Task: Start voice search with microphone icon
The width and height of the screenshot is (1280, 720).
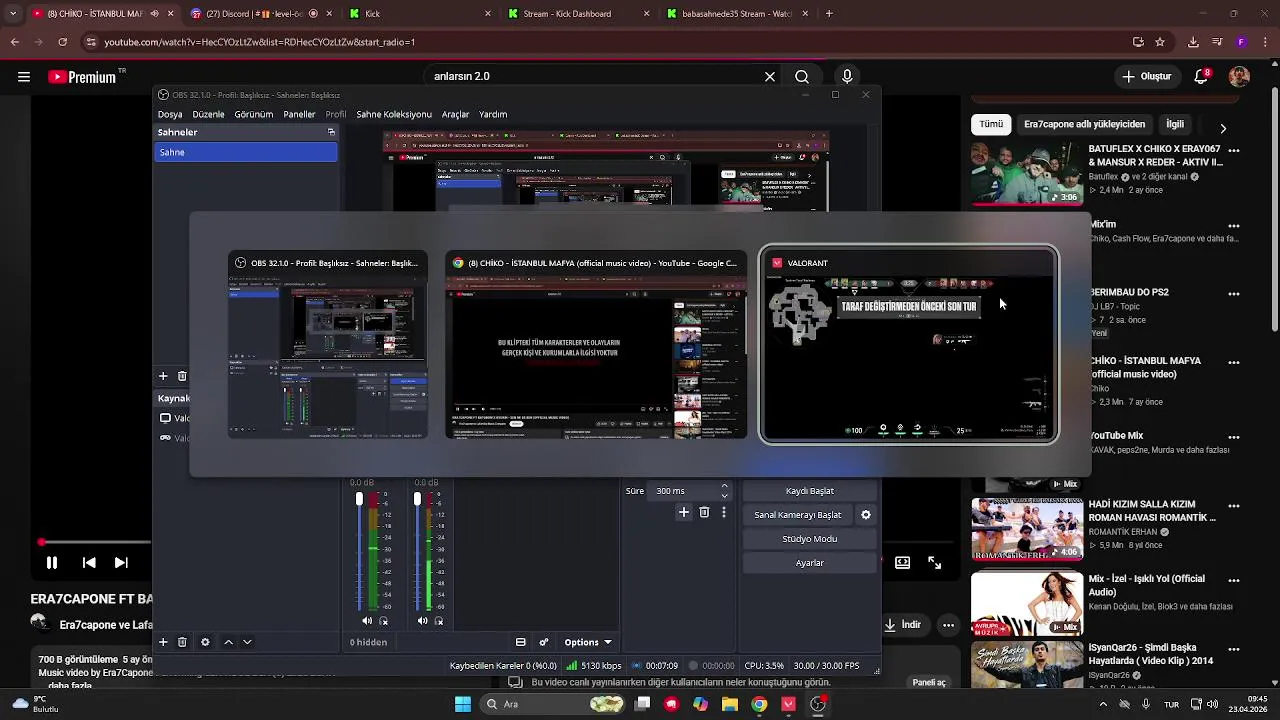Action: (847, 77)
